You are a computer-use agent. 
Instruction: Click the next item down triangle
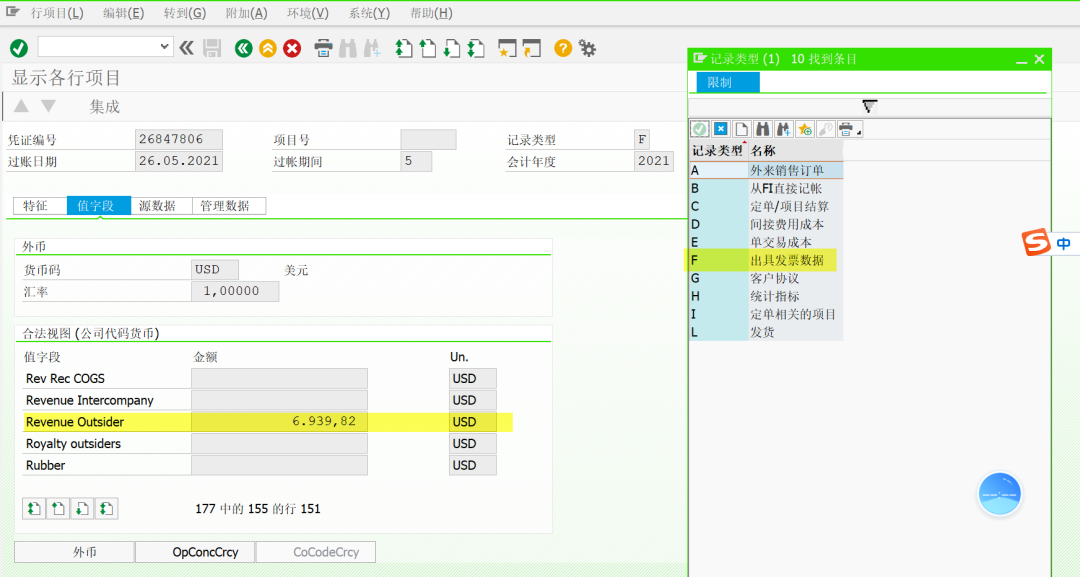coord(48,106)
